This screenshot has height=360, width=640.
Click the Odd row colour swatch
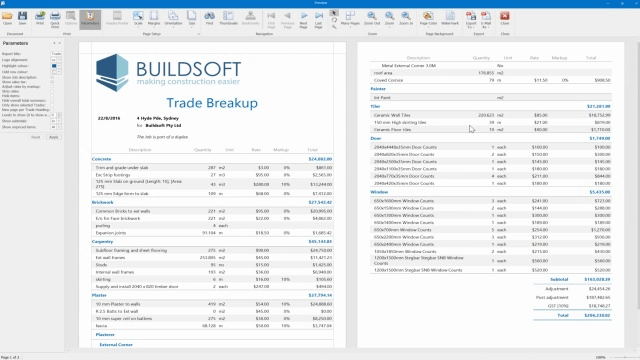54,72
